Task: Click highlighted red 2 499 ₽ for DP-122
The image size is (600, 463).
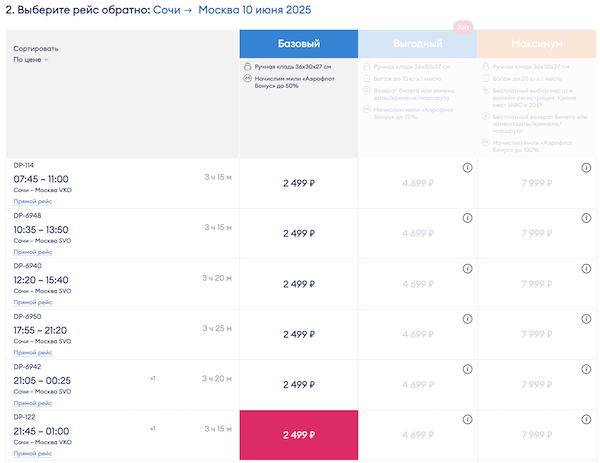Action: tap(298, 435)
